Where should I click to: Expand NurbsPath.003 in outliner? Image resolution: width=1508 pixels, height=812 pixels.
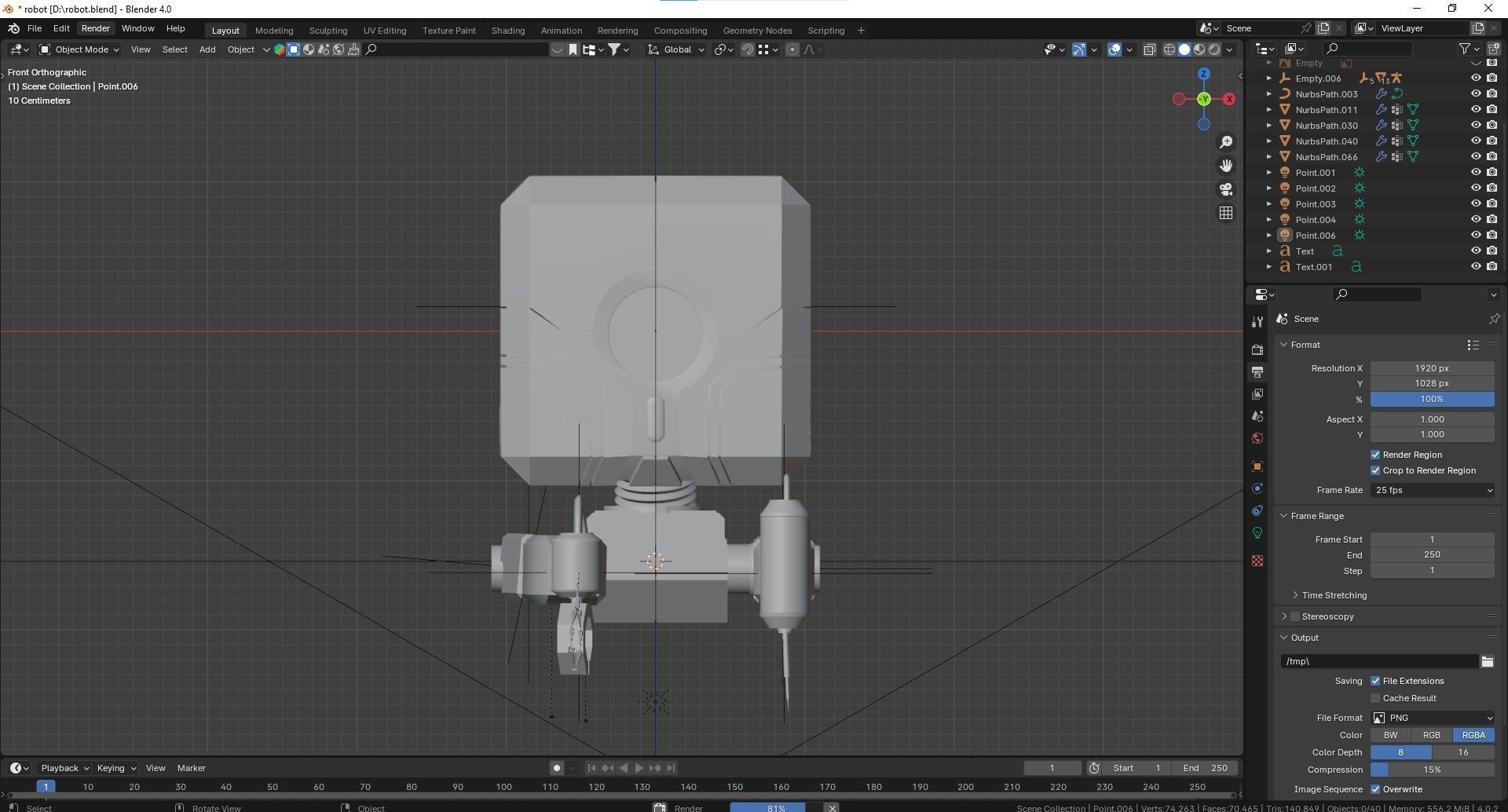pyautogui.click(x=1268, y=94)
